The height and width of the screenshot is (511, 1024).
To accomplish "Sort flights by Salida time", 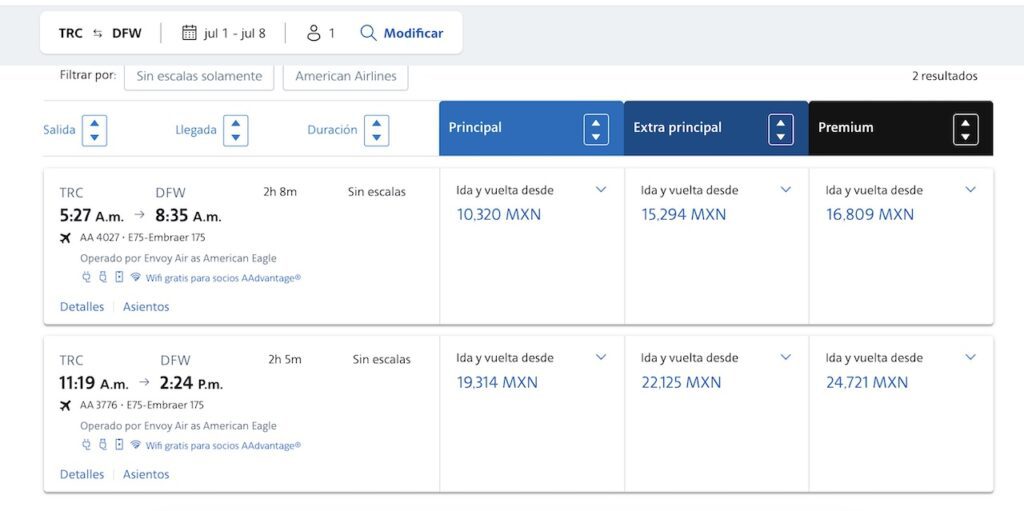I will point(95,130).
